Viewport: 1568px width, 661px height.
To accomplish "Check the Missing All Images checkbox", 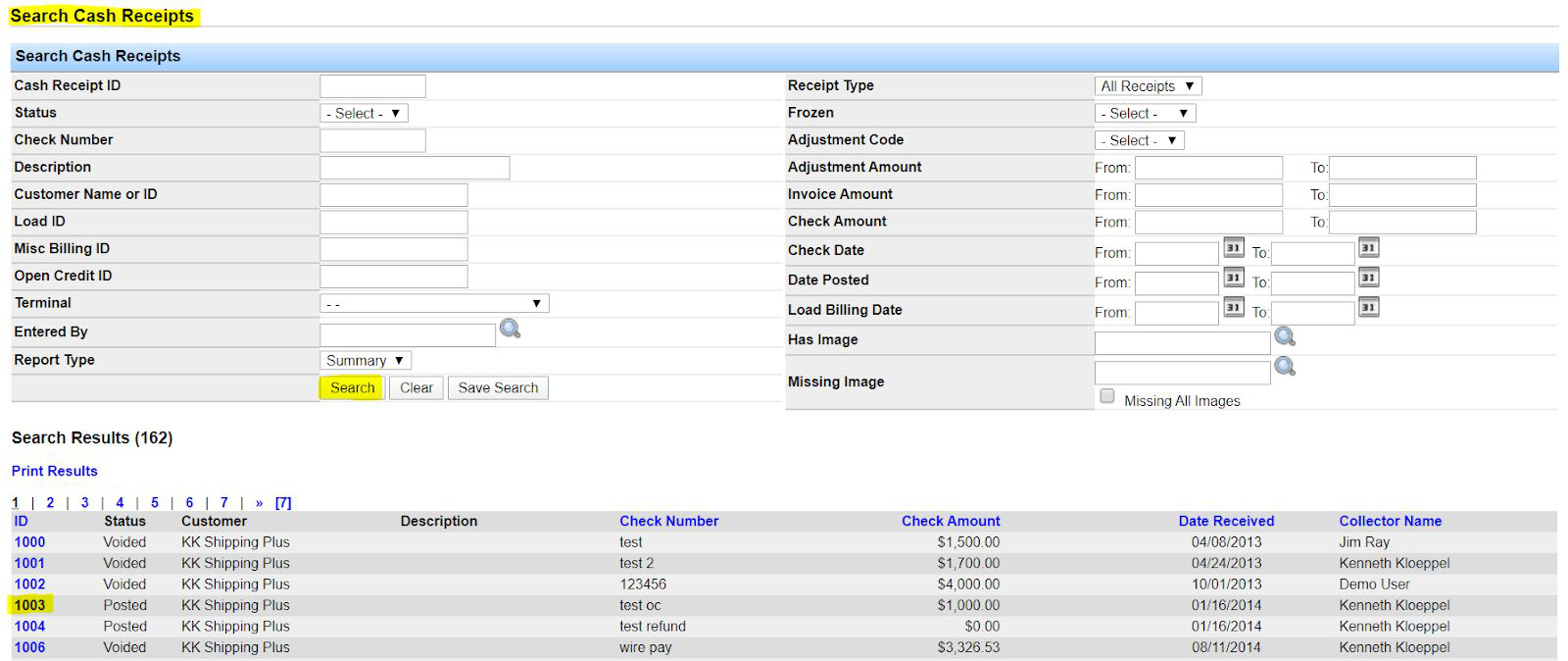I will [x=1107, y=396].
